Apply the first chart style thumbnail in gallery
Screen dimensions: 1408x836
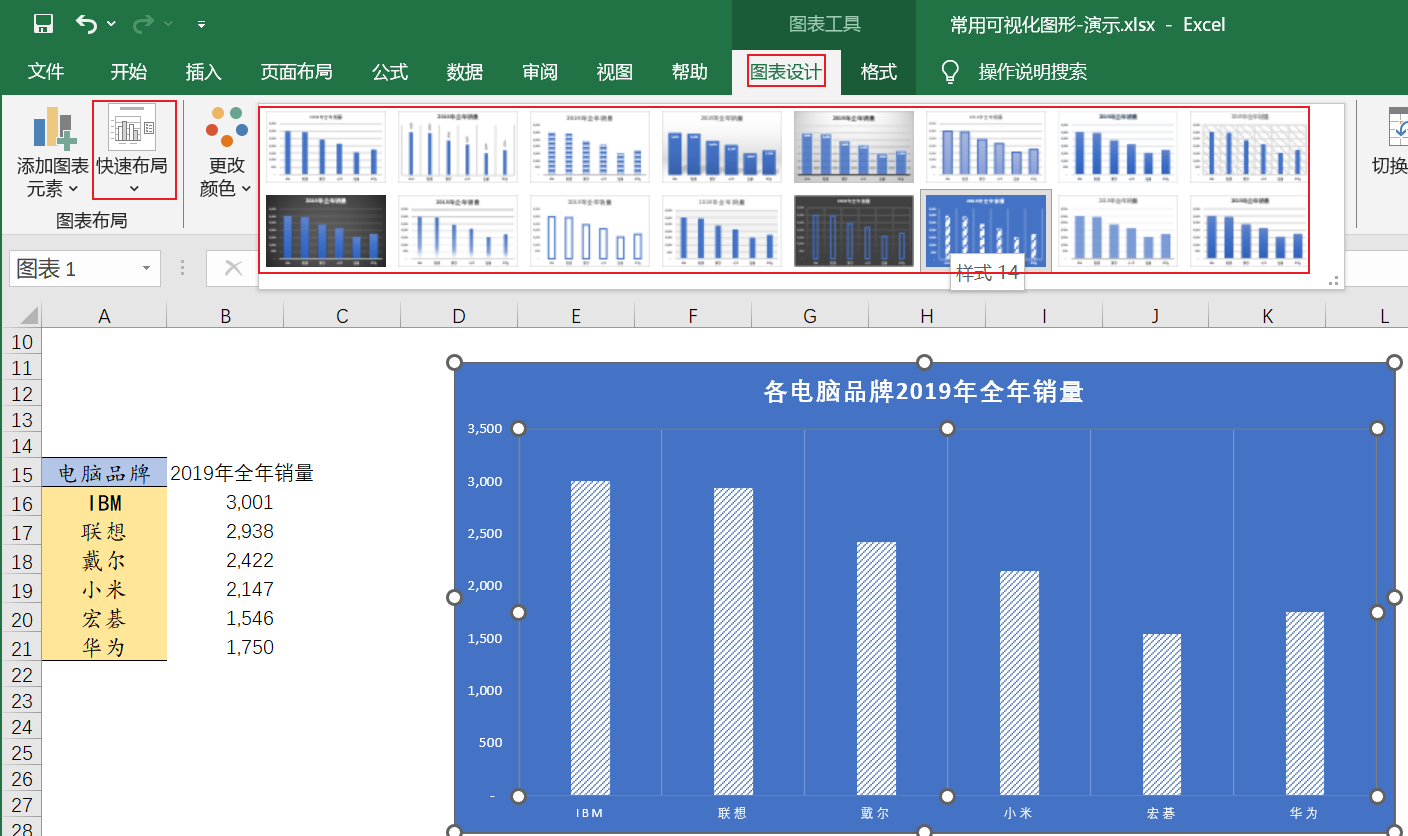pos(326,147)
